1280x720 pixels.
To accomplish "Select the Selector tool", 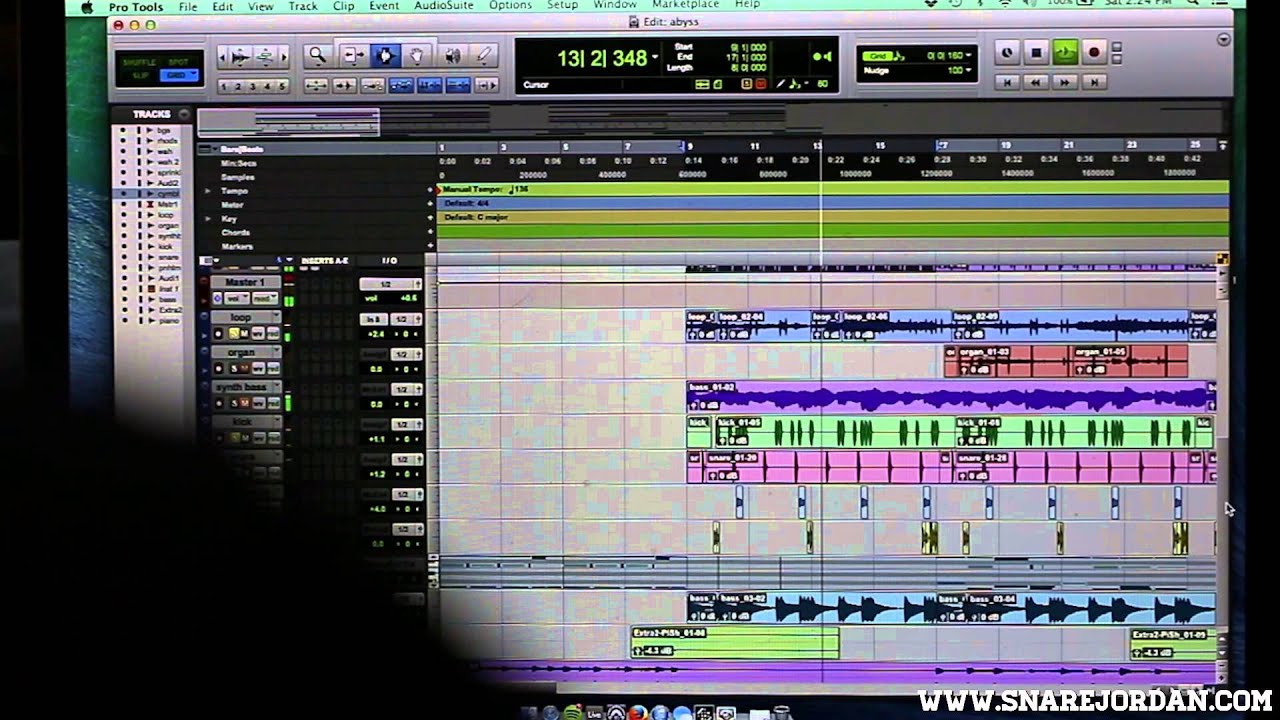I will (385, 56).
